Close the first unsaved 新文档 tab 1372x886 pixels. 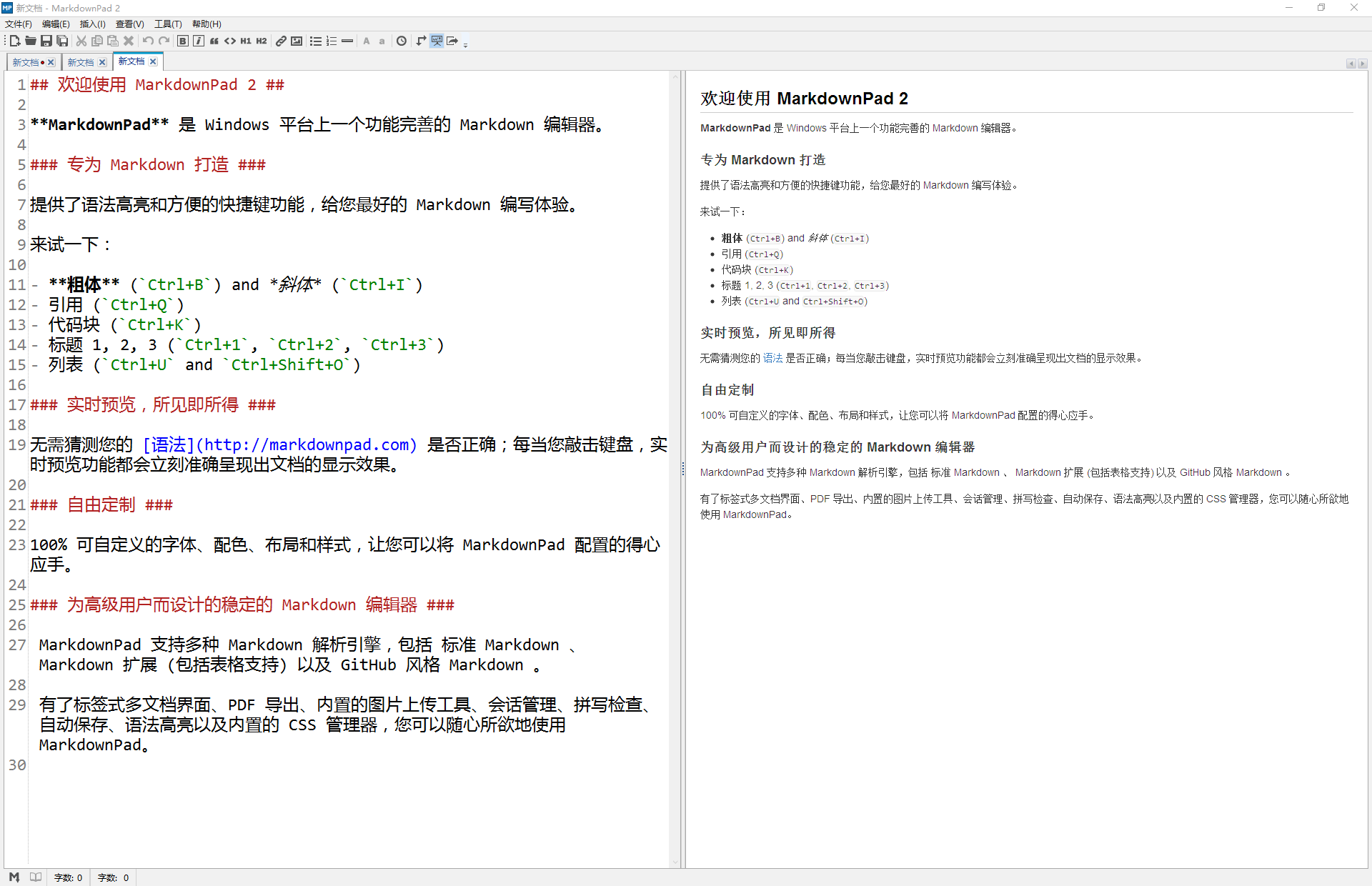click(x=51, y=62)
